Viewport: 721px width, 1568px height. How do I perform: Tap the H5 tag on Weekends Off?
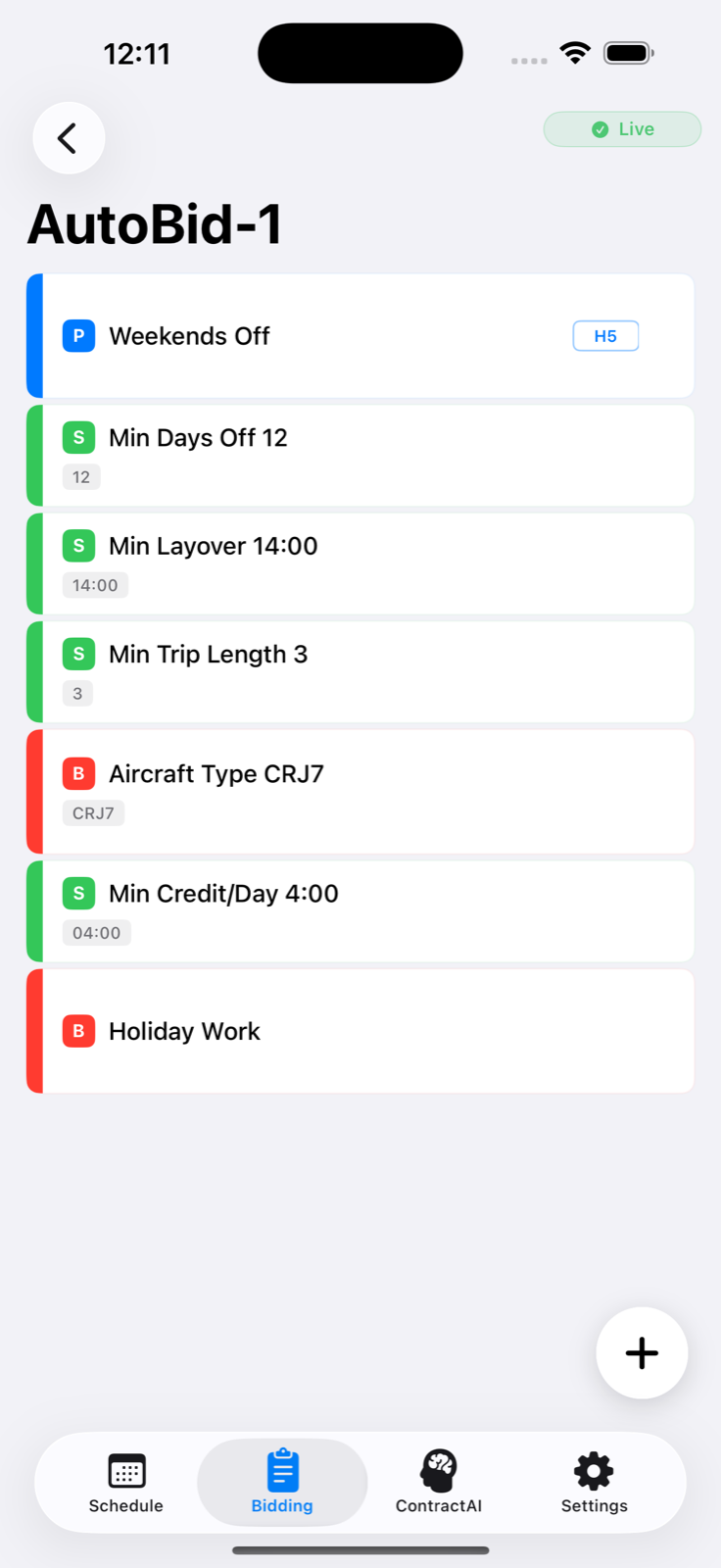[x=605, y=336]
